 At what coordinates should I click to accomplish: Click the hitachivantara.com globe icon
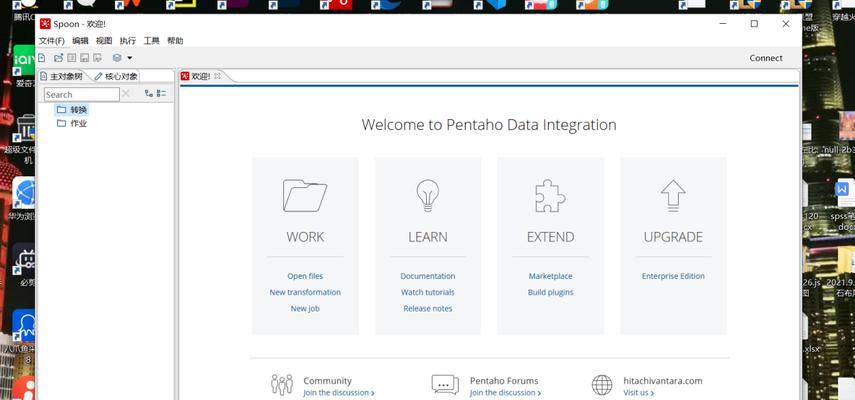pyautogui.click(x=602, y=385)
